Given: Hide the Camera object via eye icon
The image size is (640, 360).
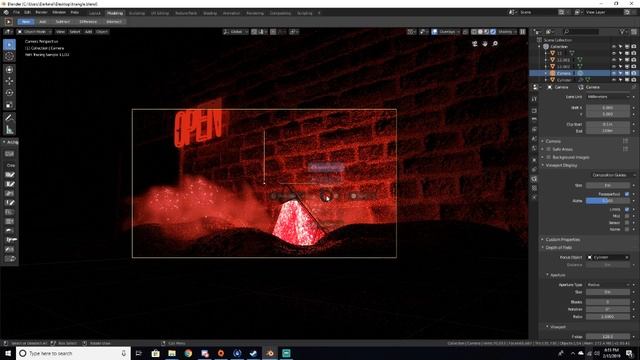Looking at the screenshot, I should click(614, 73).
